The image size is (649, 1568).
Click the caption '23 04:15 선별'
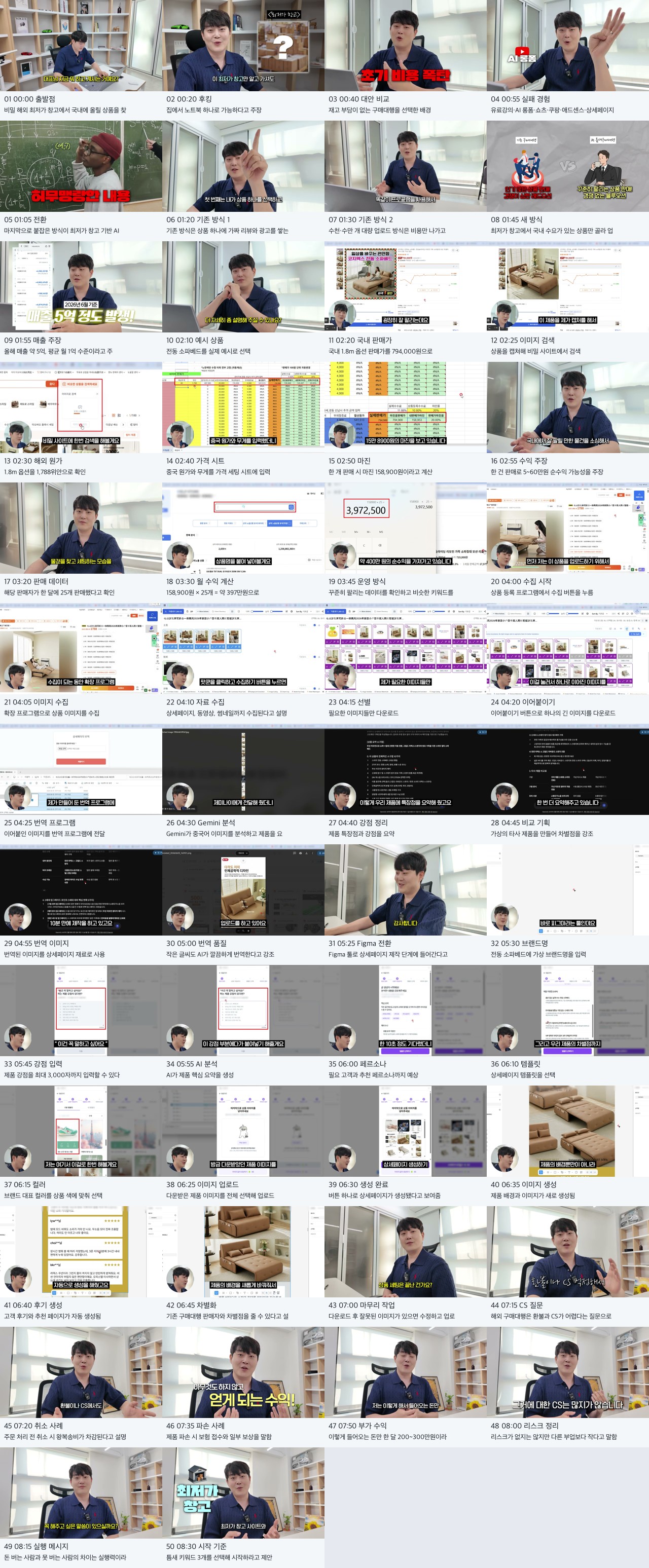point(349,702)
